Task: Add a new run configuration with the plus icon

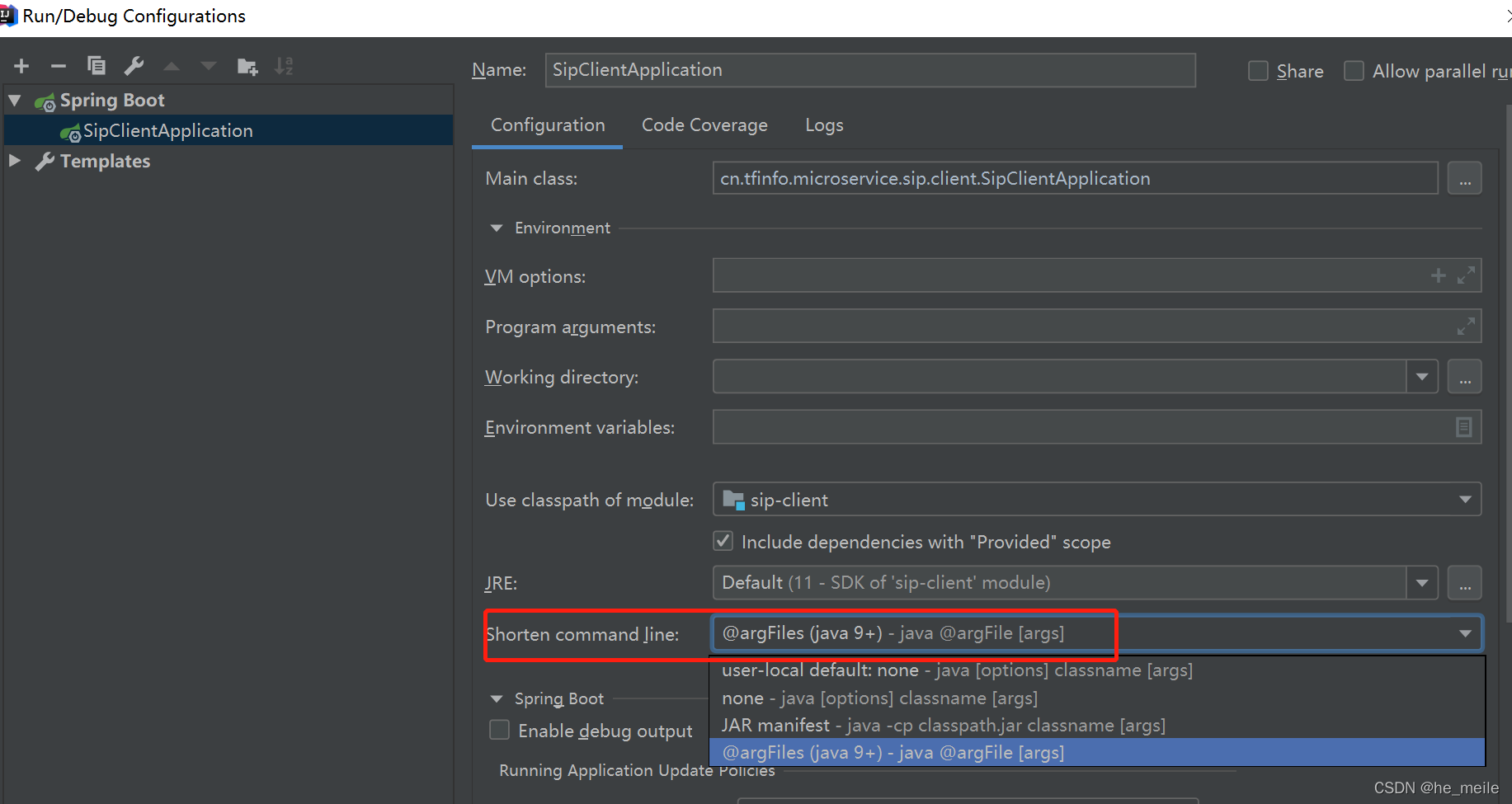Action: [x=21, y=66]
